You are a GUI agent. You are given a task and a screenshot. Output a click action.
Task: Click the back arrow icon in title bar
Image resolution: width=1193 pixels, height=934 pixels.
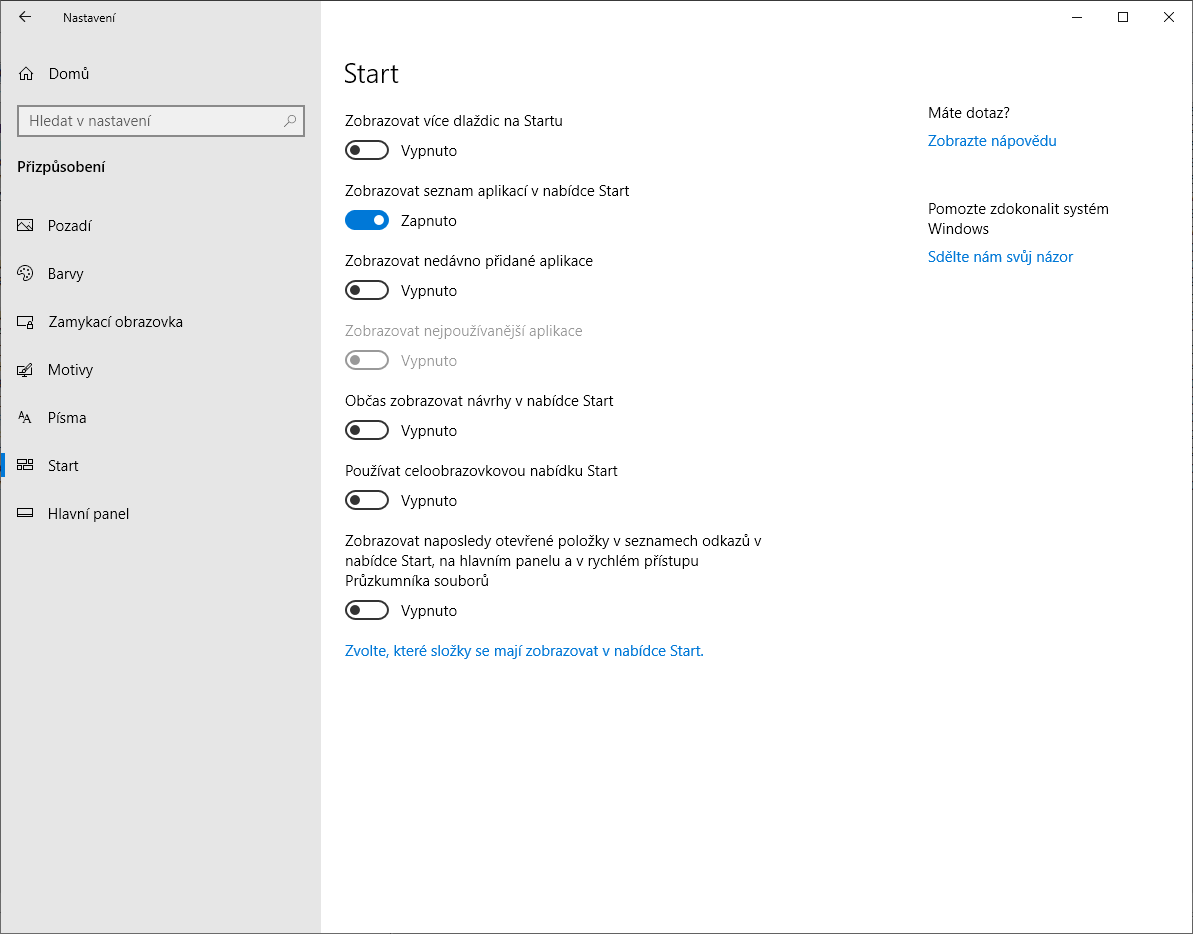[25, 17]
